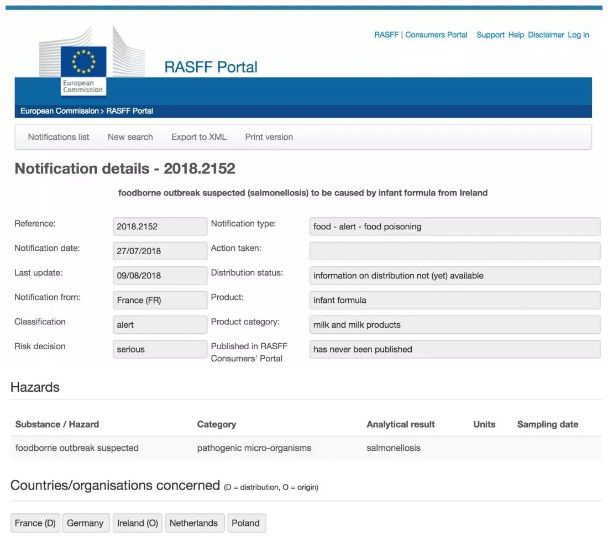Click 'pathogenic micro-organisms' table cell
The image size is (608, 547).
[x=254, y=448]
